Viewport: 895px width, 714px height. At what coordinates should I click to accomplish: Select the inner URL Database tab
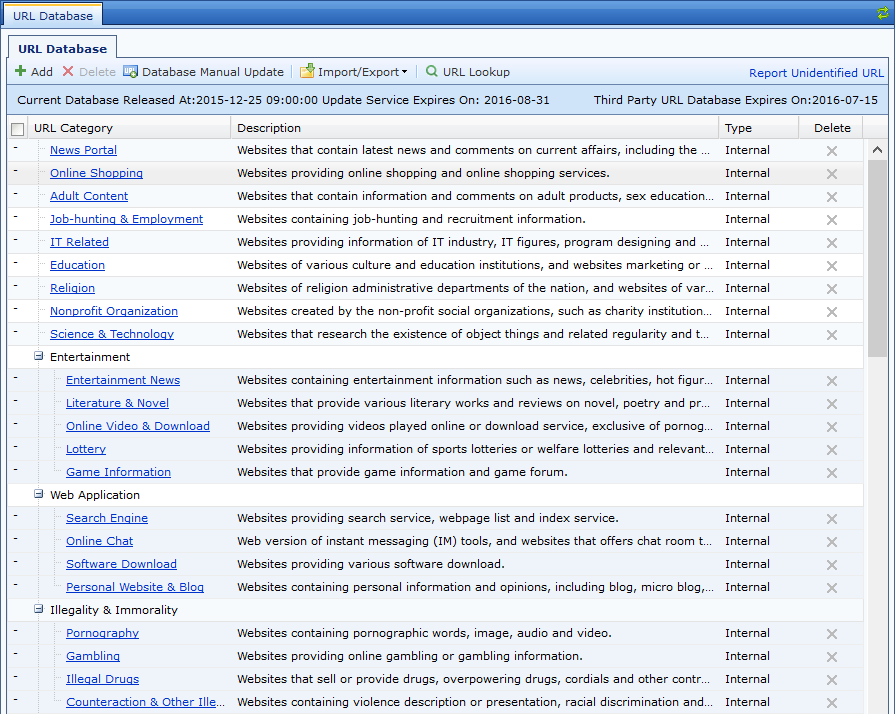tap(62, 49)
